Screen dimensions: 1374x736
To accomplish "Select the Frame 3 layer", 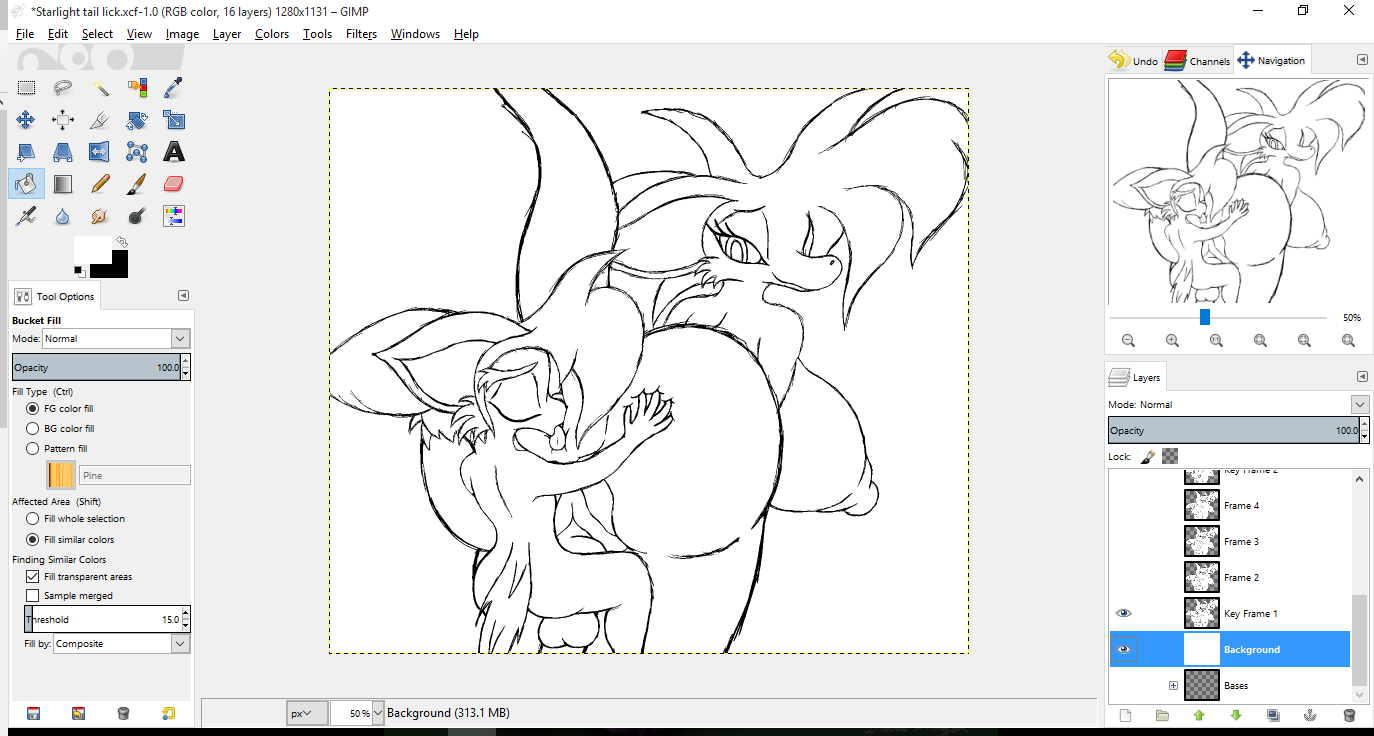I will (x=1241, y=542).
